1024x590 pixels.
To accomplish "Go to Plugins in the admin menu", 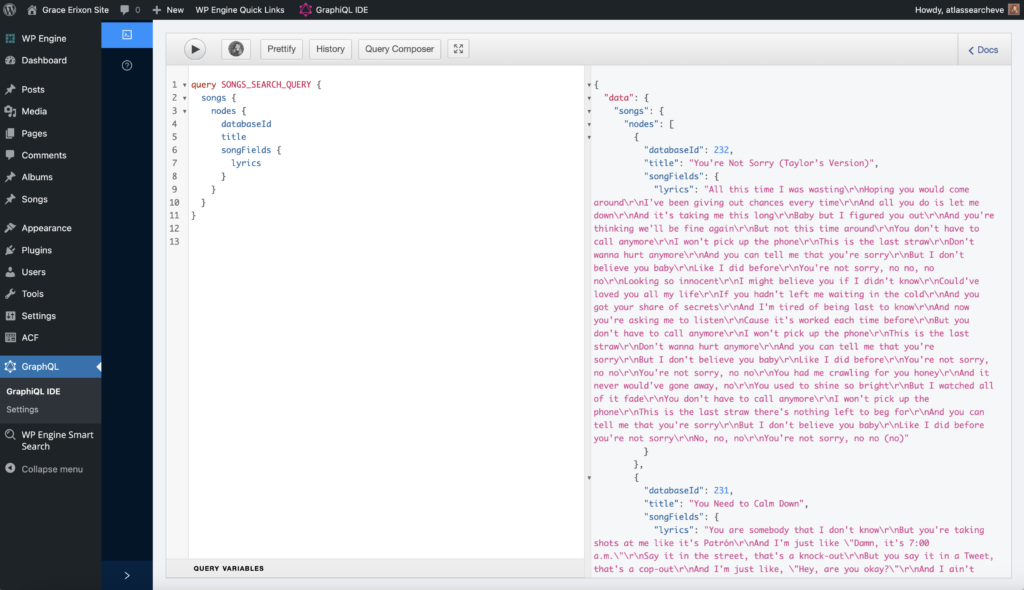I will click(36, 250).
